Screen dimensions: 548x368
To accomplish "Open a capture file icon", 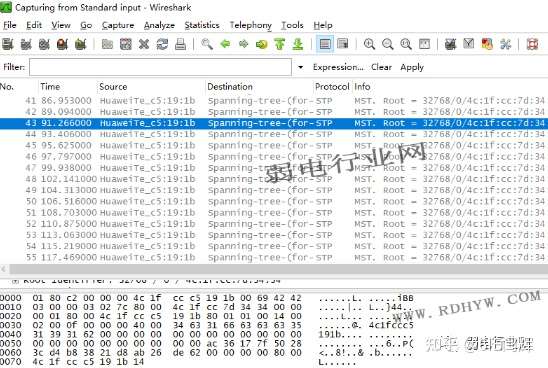I will (x=107, y=44).
